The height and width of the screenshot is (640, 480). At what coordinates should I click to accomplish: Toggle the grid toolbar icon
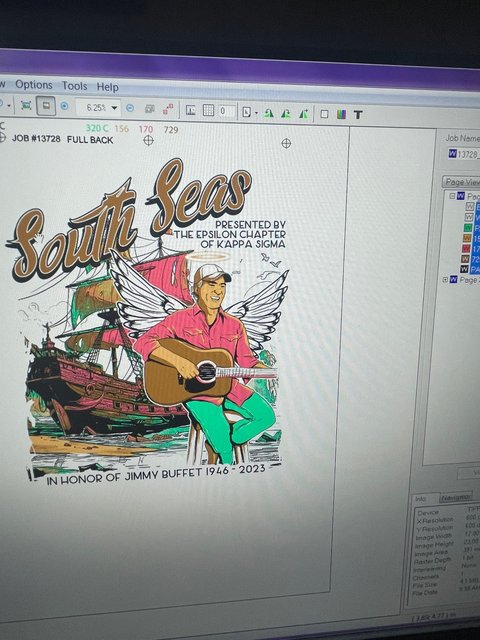[x=208, y=110]
